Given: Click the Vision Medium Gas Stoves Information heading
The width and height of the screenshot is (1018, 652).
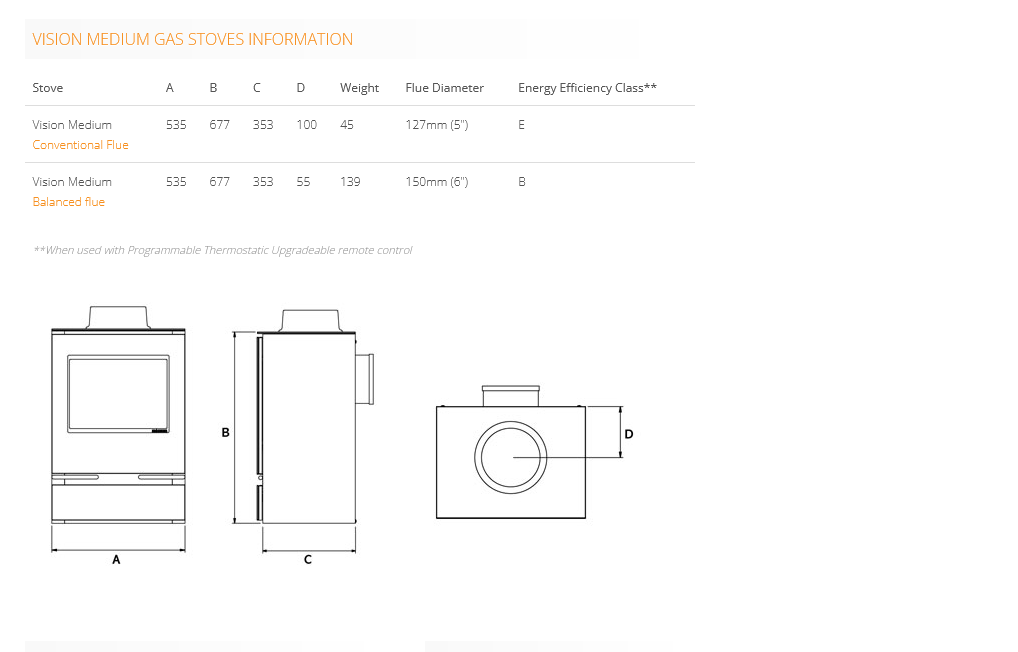Looking at the screenshot, I should 192,40.
